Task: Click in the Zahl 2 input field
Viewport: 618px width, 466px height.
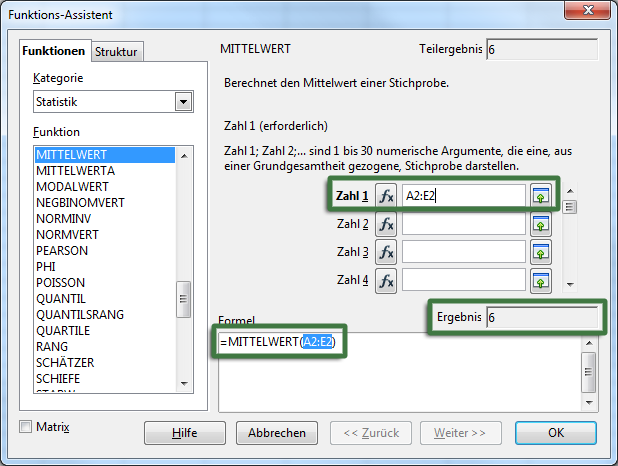Action: click(463, 224)
